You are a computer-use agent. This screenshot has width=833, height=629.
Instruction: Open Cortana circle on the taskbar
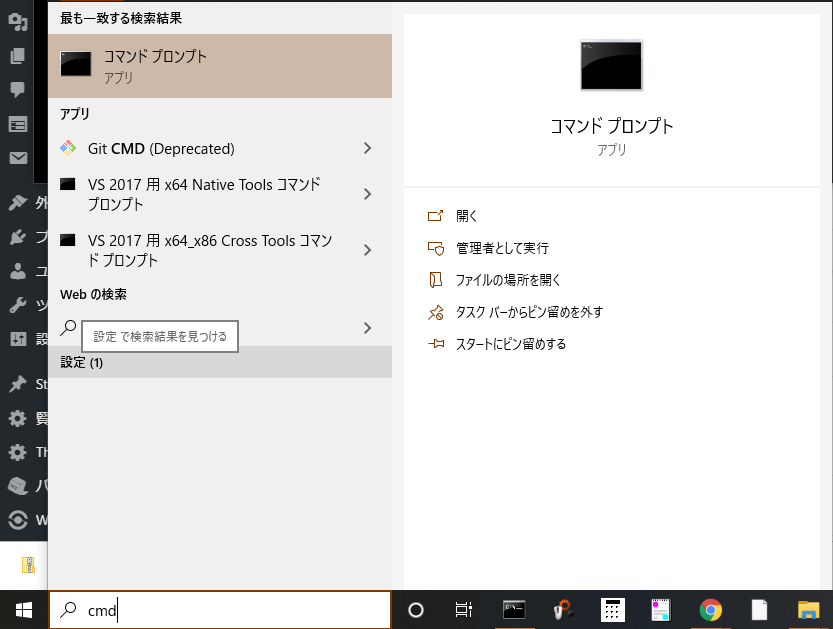coord(415,610)
